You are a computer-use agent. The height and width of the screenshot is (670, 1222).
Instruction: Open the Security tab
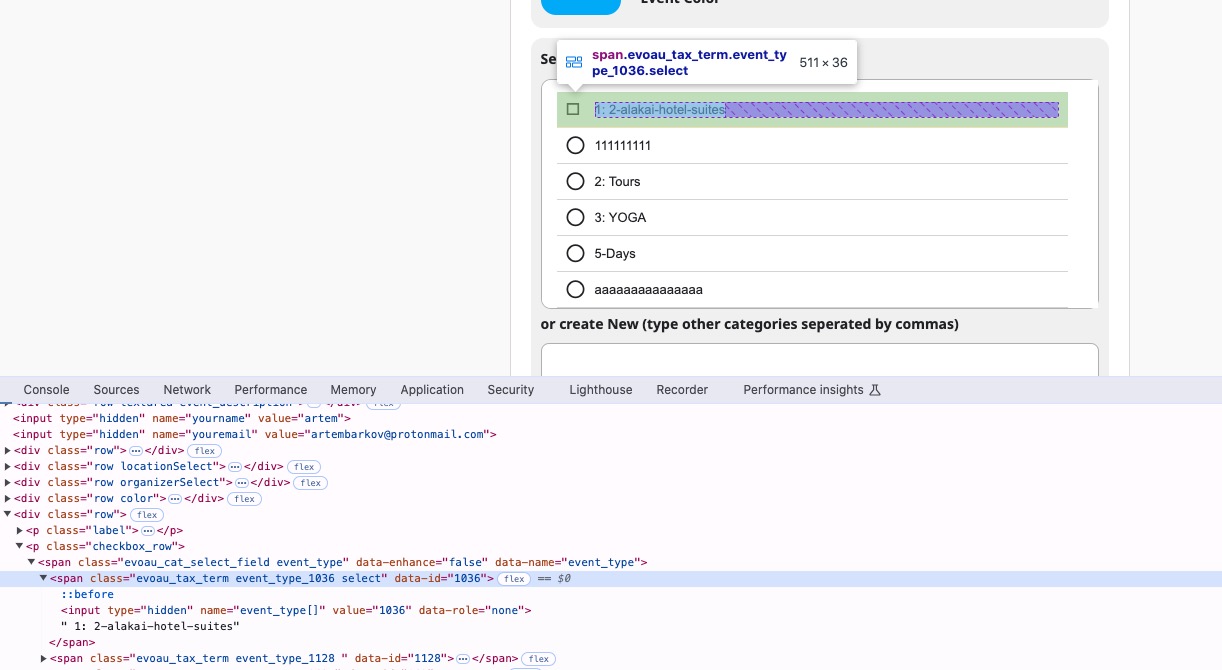click(511, 390)
